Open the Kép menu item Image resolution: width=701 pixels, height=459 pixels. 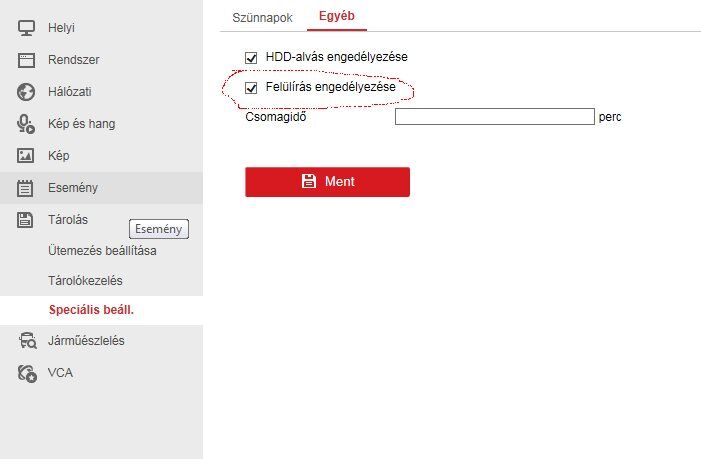tap(101, 156)
